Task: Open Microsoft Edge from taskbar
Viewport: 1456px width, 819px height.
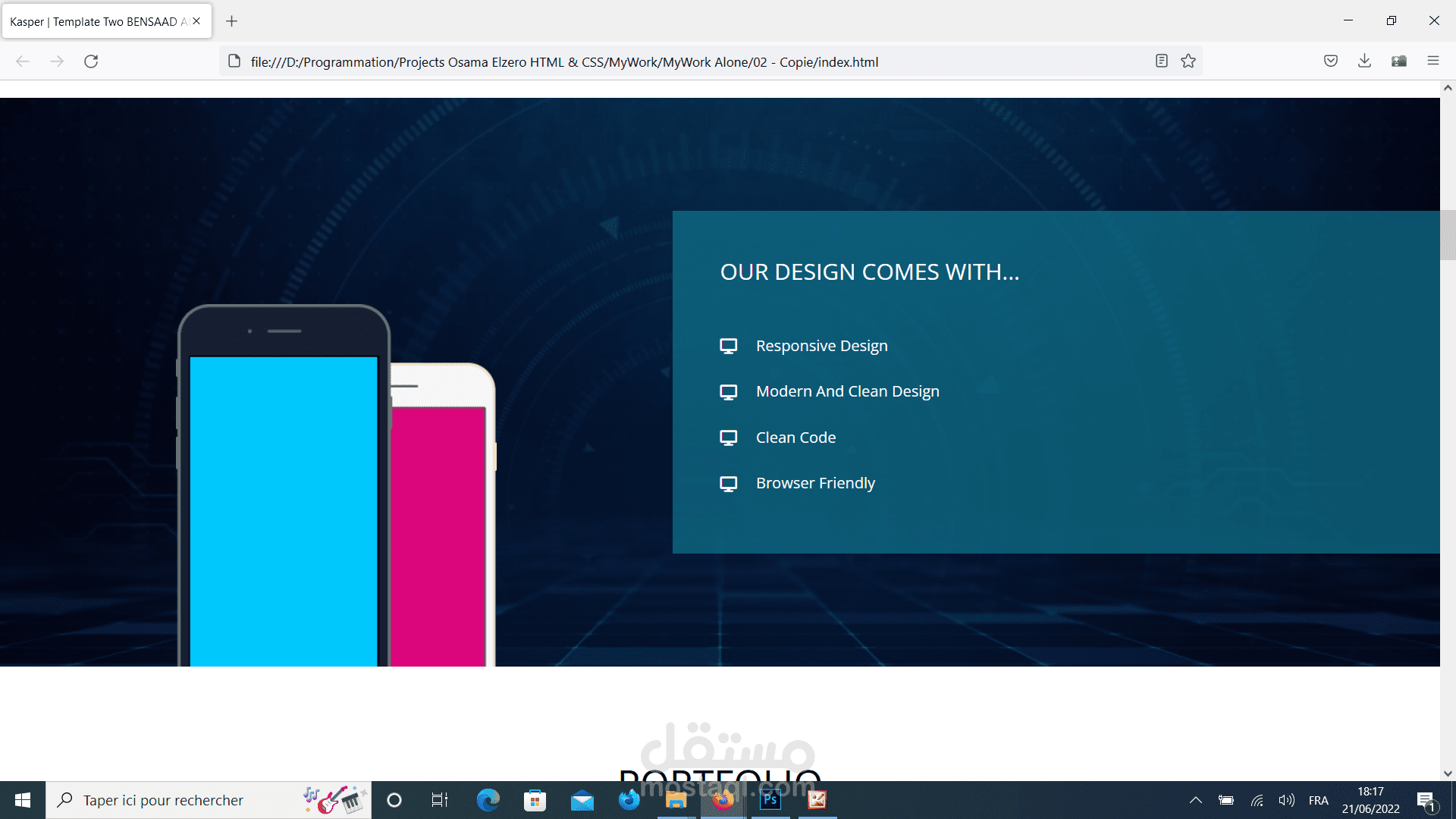Action: click(488, 799)
